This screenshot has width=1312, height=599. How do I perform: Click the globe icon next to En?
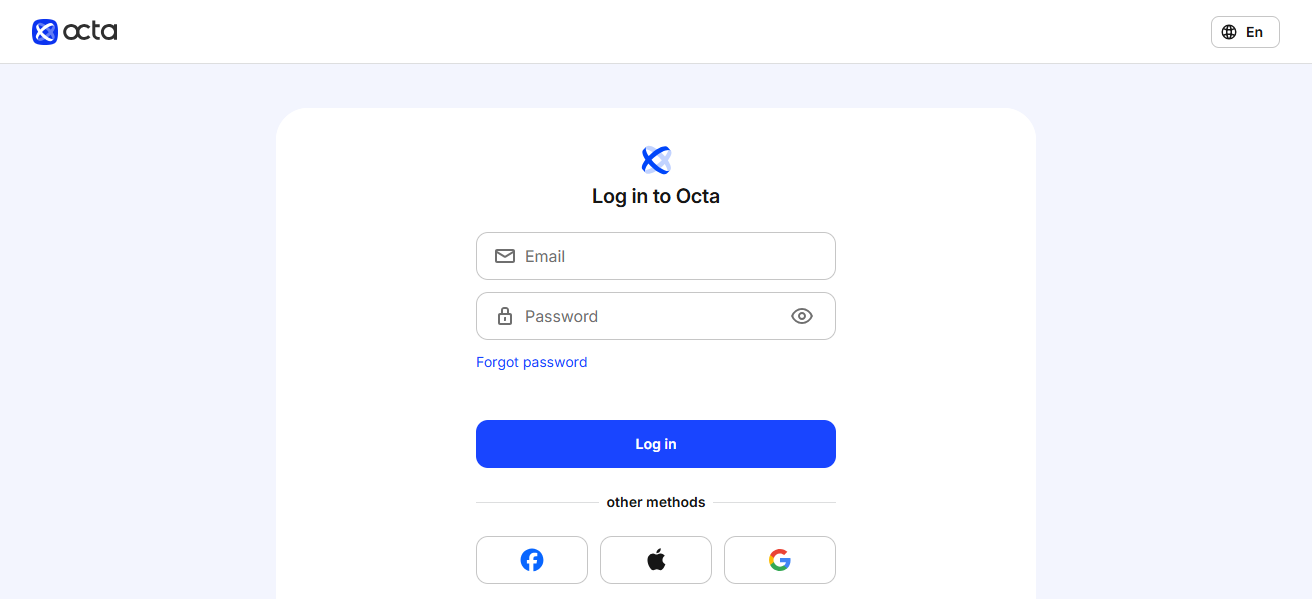(x=1230, y=31)
